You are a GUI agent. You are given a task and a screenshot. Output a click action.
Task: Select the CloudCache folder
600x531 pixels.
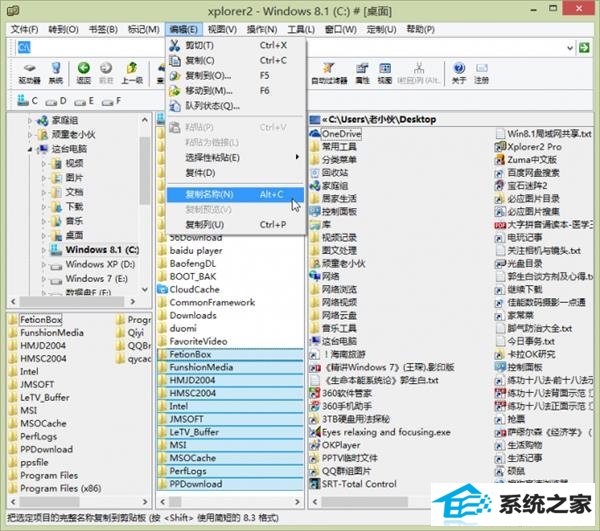[194, 290]
